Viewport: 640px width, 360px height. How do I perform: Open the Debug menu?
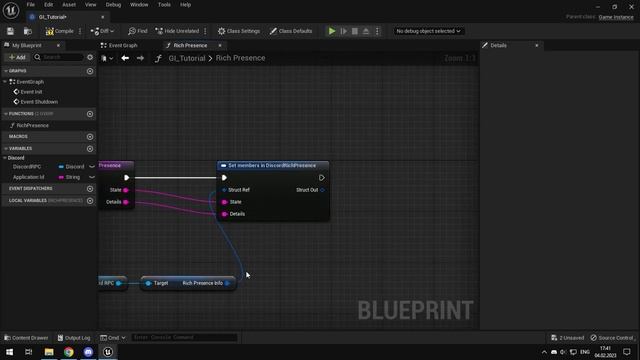113,5
